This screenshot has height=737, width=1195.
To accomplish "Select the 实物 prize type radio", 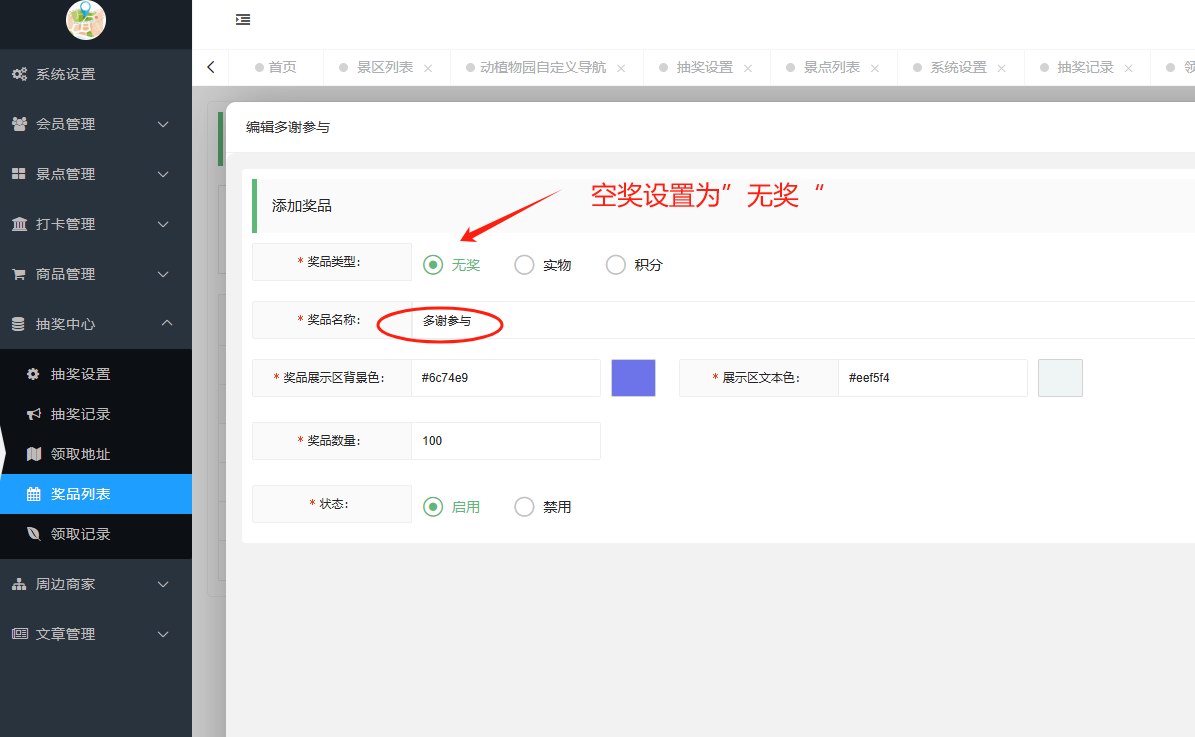I will pos(524,264).
